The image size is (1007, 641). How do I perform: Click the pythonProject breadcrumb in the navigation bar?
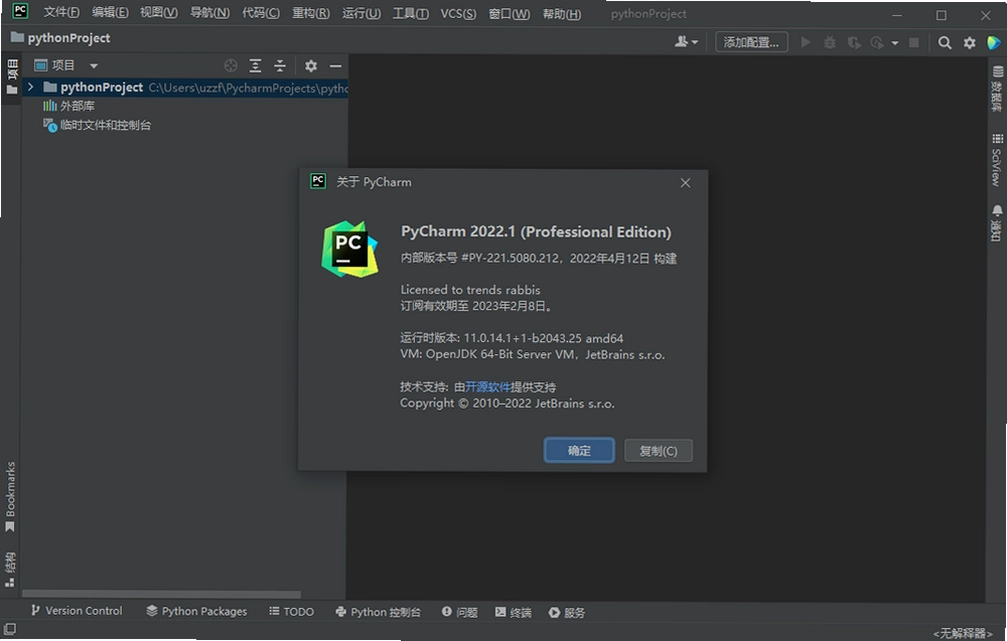point(61,38)
